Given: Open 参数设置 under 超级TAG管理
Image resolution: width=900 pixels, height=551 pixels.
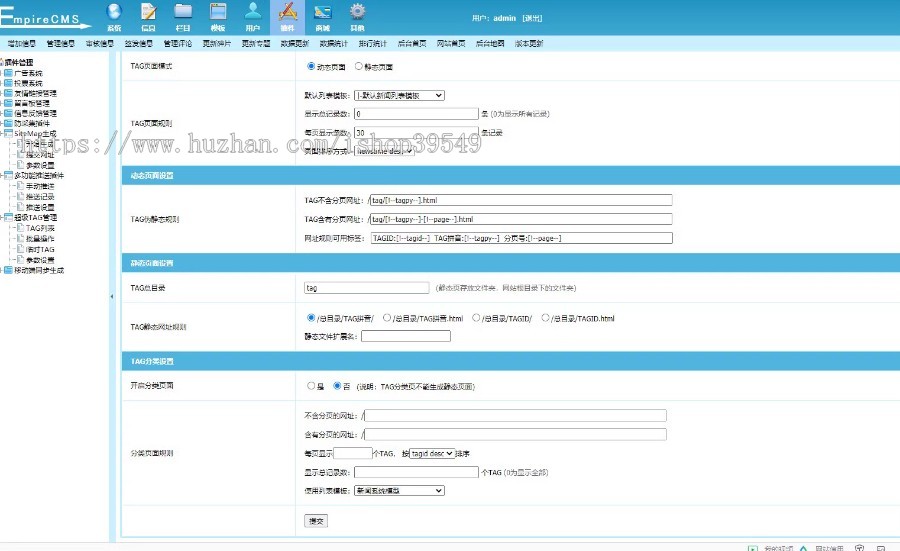Looking at the screenshot, I should click(x=40, y=260).
